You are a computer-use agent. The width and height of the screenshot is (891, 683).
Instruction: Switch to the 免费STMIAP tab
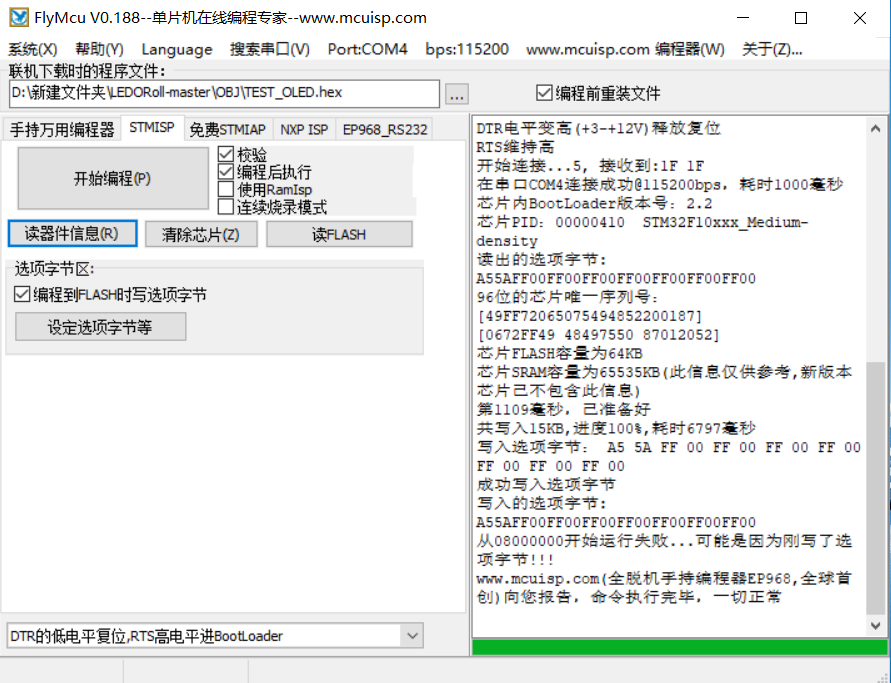pos(228,129)
